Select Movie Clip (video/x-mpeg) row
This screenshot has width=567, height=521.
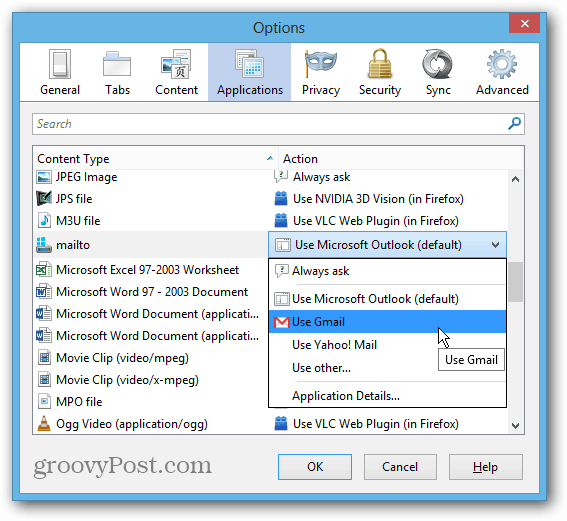click(151, 380)
